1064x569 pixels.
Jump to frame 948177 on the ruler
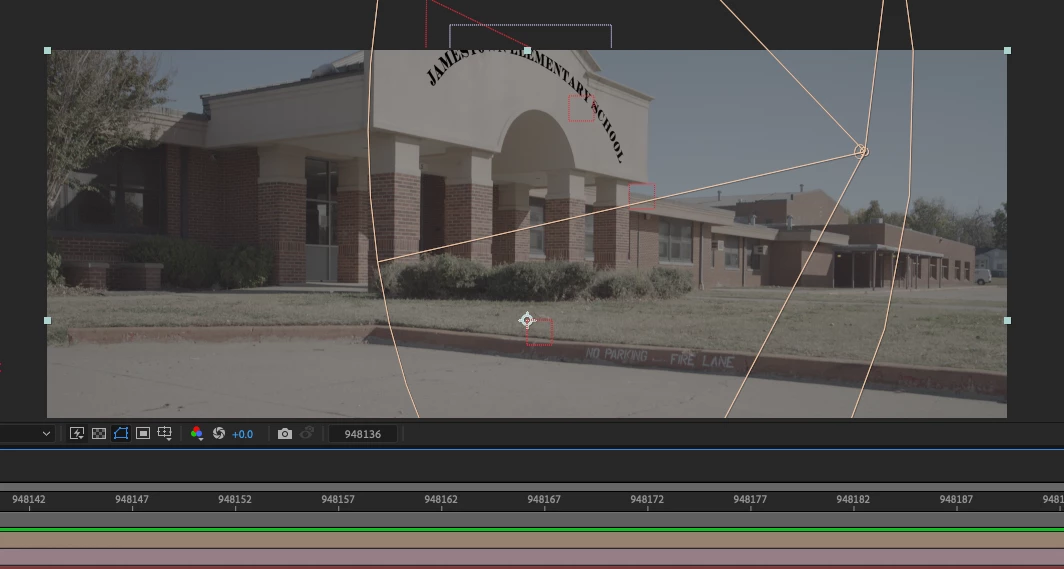click(x=750, y=499)
